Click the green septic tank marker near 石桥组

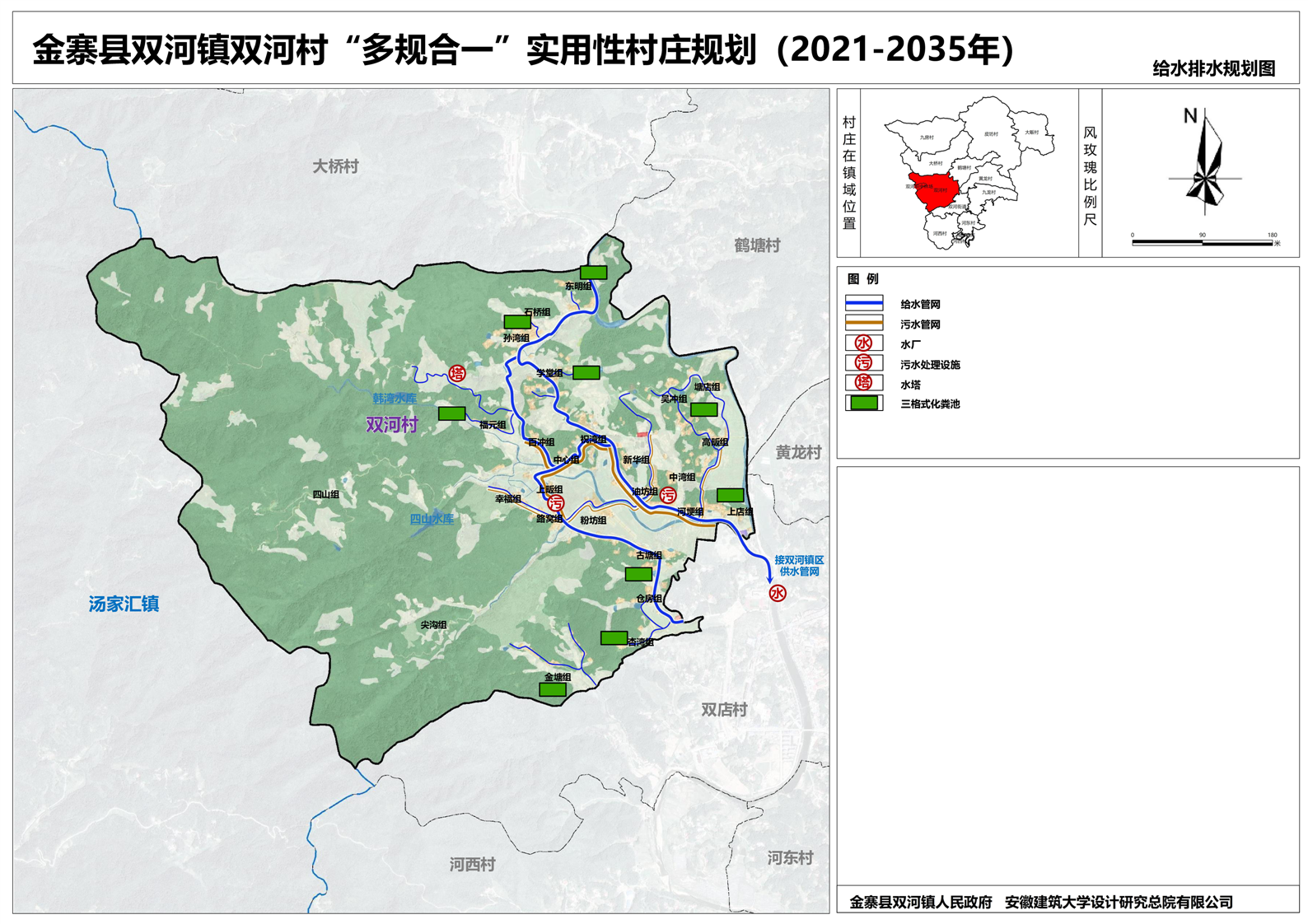click(517, 323)
